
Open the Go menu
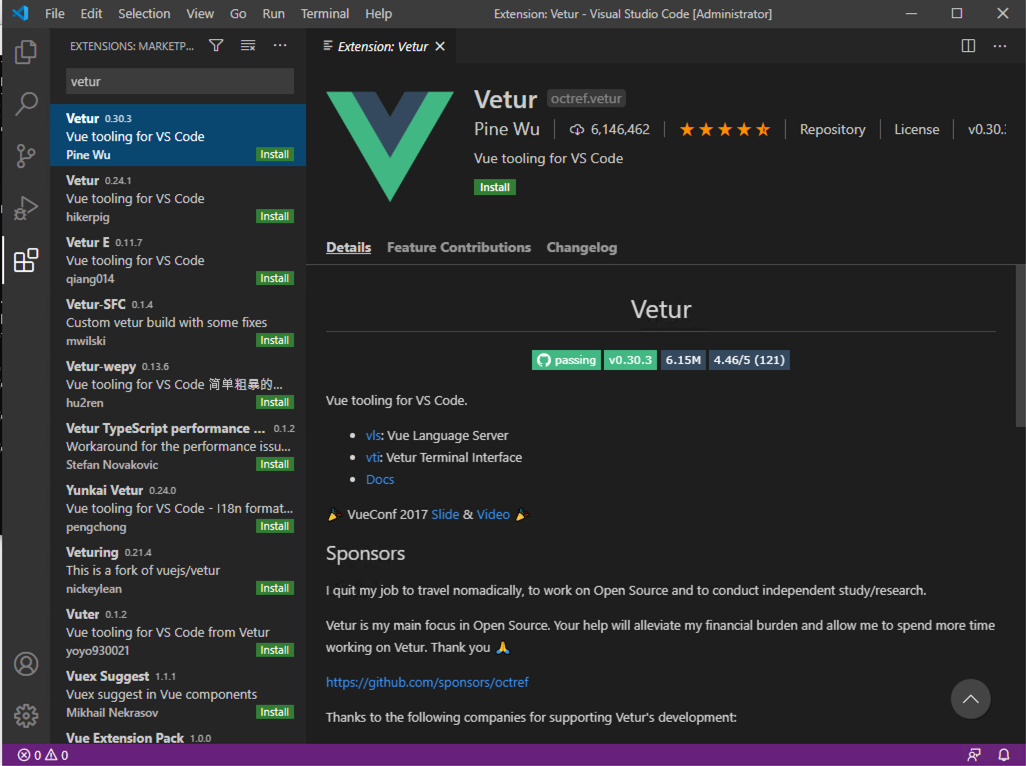[238, 14]
